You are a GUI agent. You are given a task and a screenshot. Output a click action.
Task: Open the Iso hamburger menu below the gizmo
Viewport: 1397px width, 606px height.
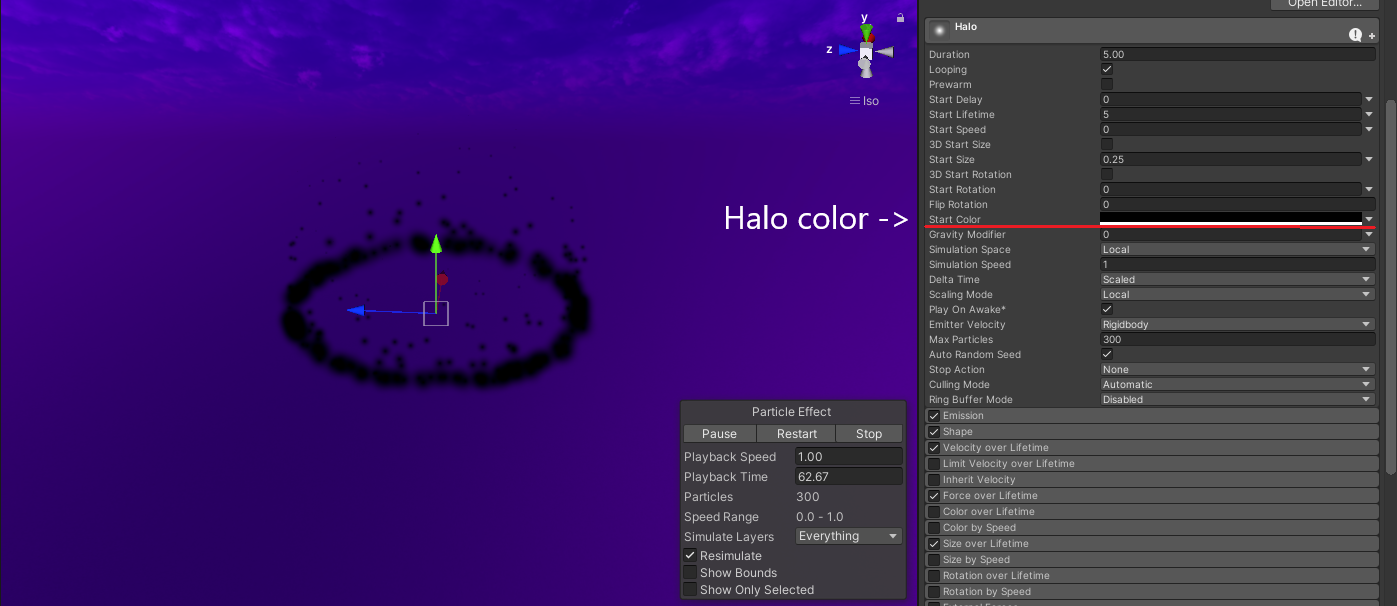[x=857, y=100]
